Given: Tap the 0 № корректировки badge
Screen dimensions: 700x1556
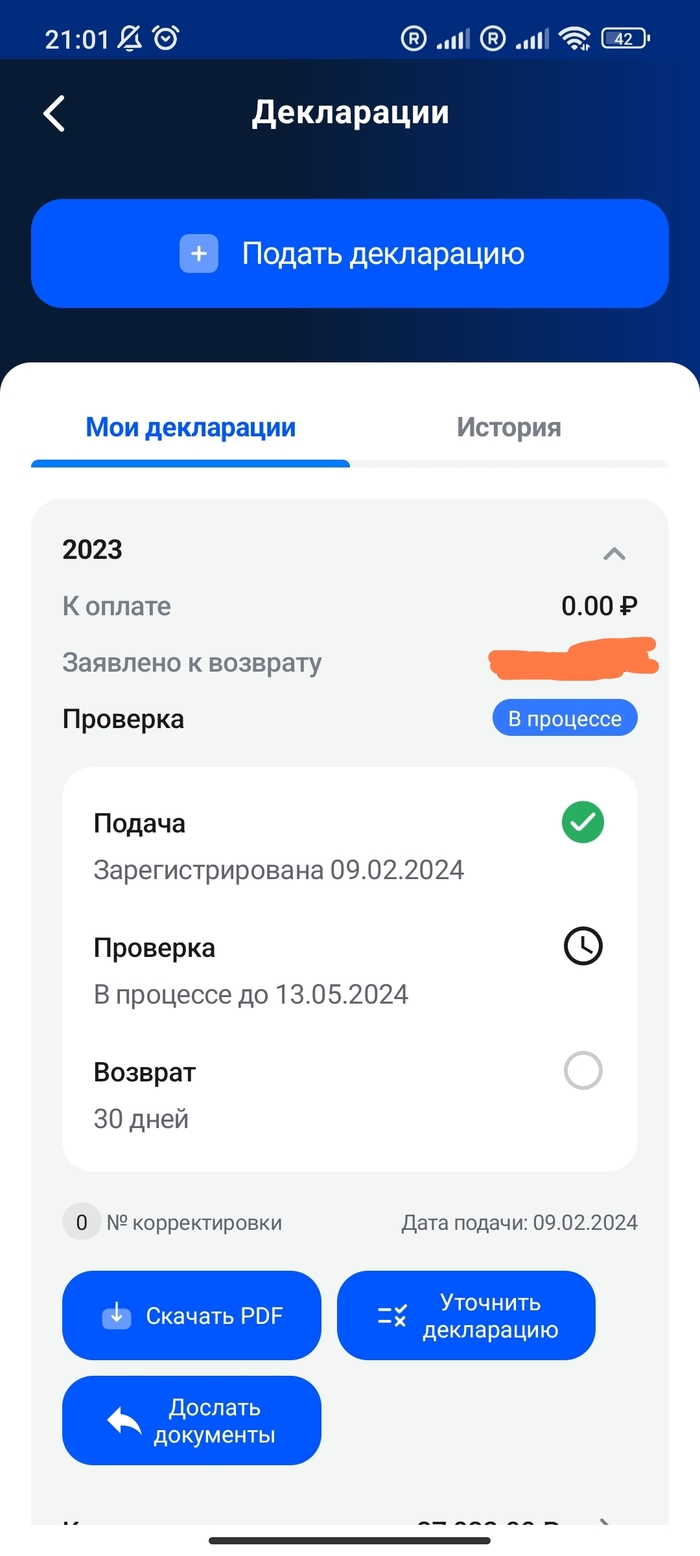Looking at the screenshot, I should click(82, 1222).
